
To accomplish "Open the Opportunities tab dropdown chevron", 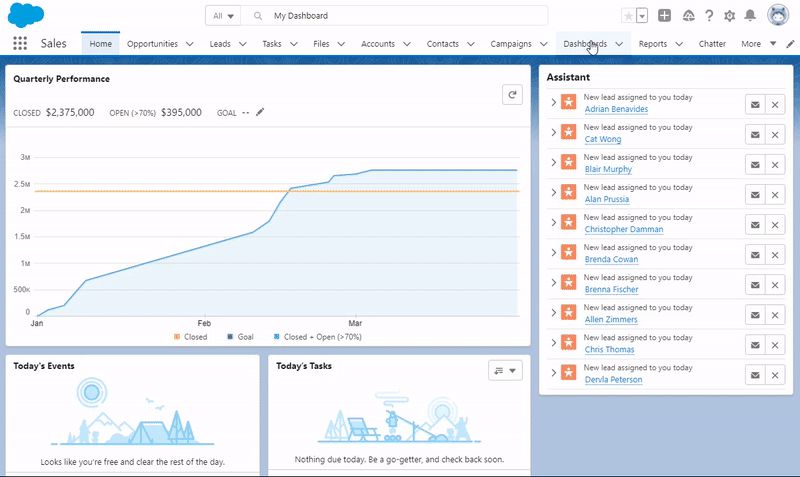I will 189,44.
